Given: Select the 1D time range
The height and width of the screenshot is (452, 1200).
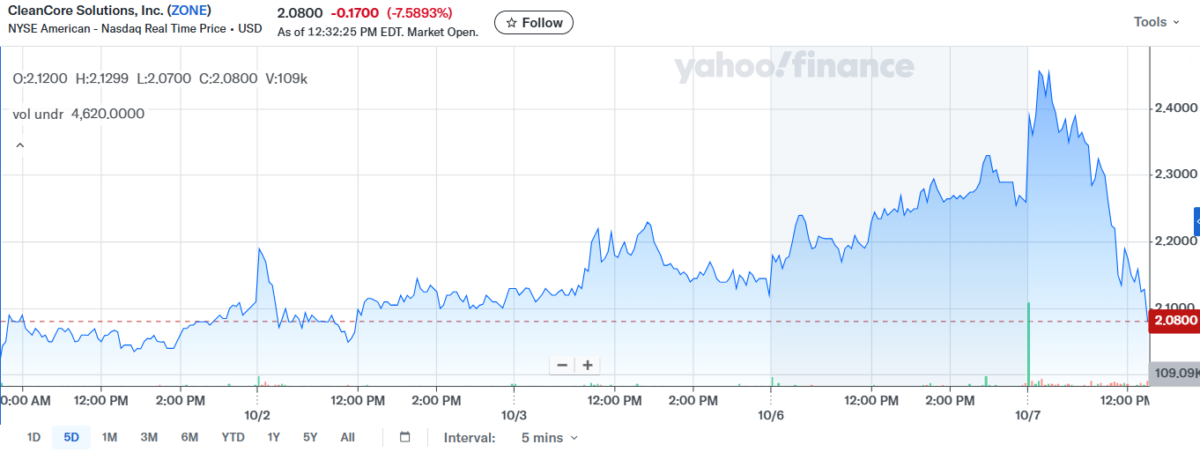Looking at the screenshot, I should point(34,437).
